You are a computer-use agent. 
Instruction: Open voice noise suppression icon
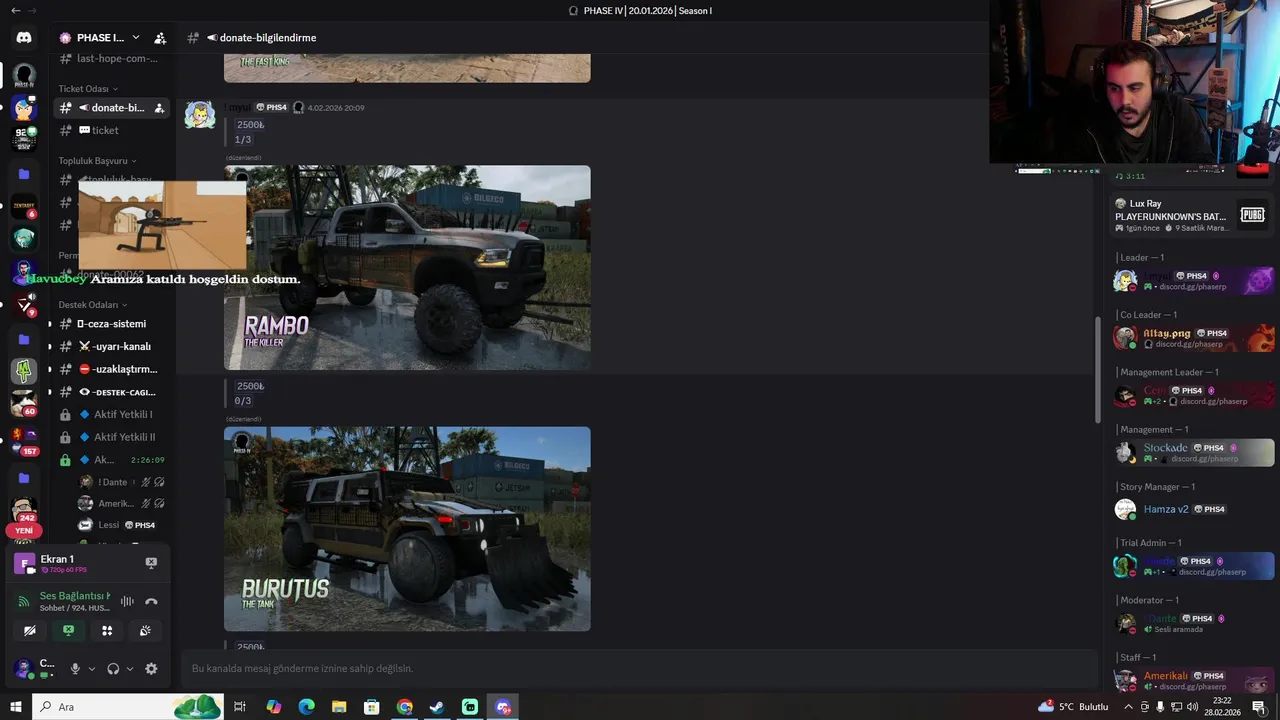[x=127, y=601]
